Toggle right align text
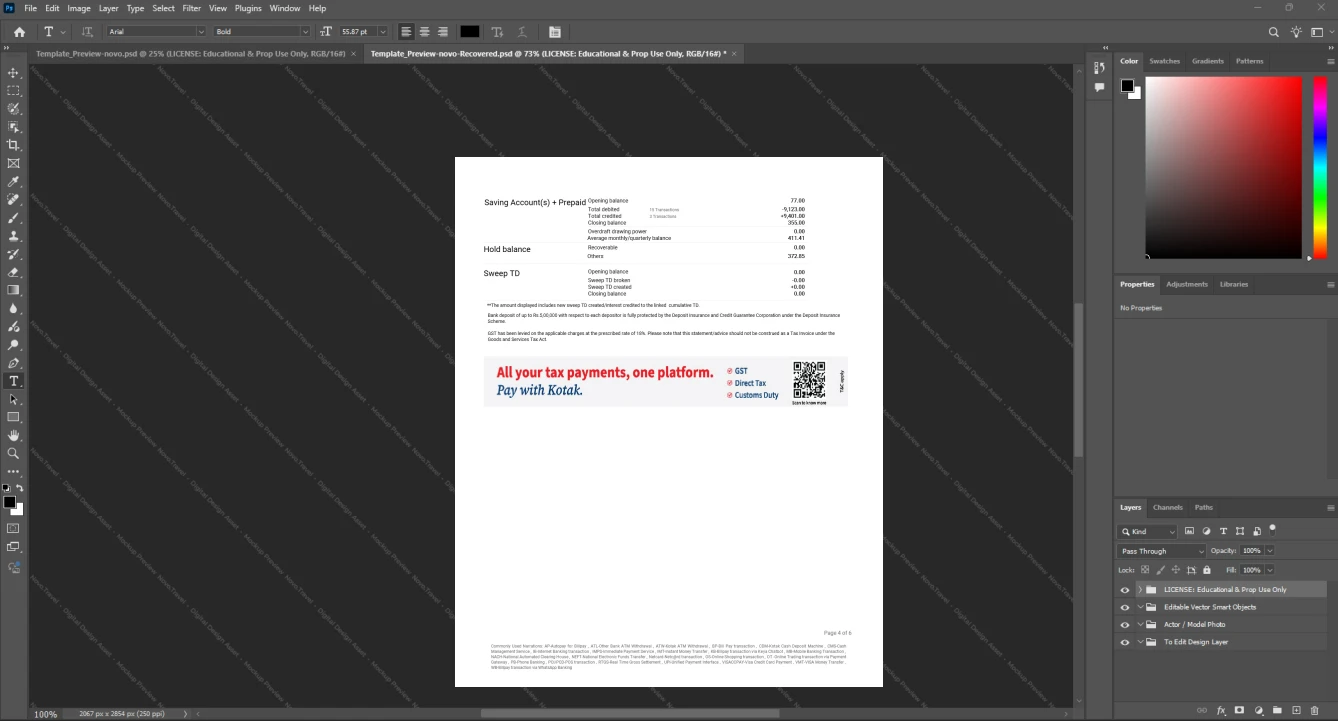Image resolution: width=1338 pixels, height=721 pixels. coord(443,32)
